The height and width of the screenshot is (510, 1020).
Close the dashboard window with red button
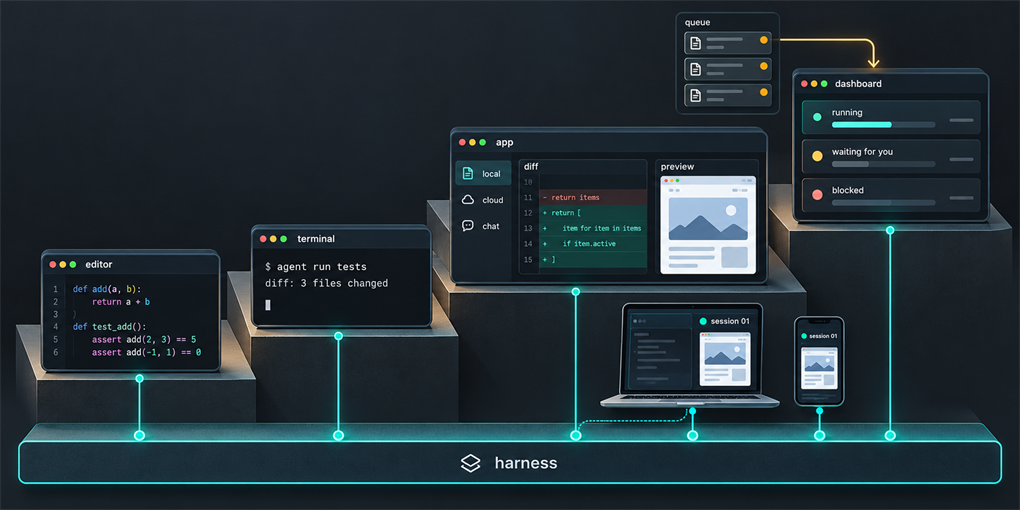(805, 84)
